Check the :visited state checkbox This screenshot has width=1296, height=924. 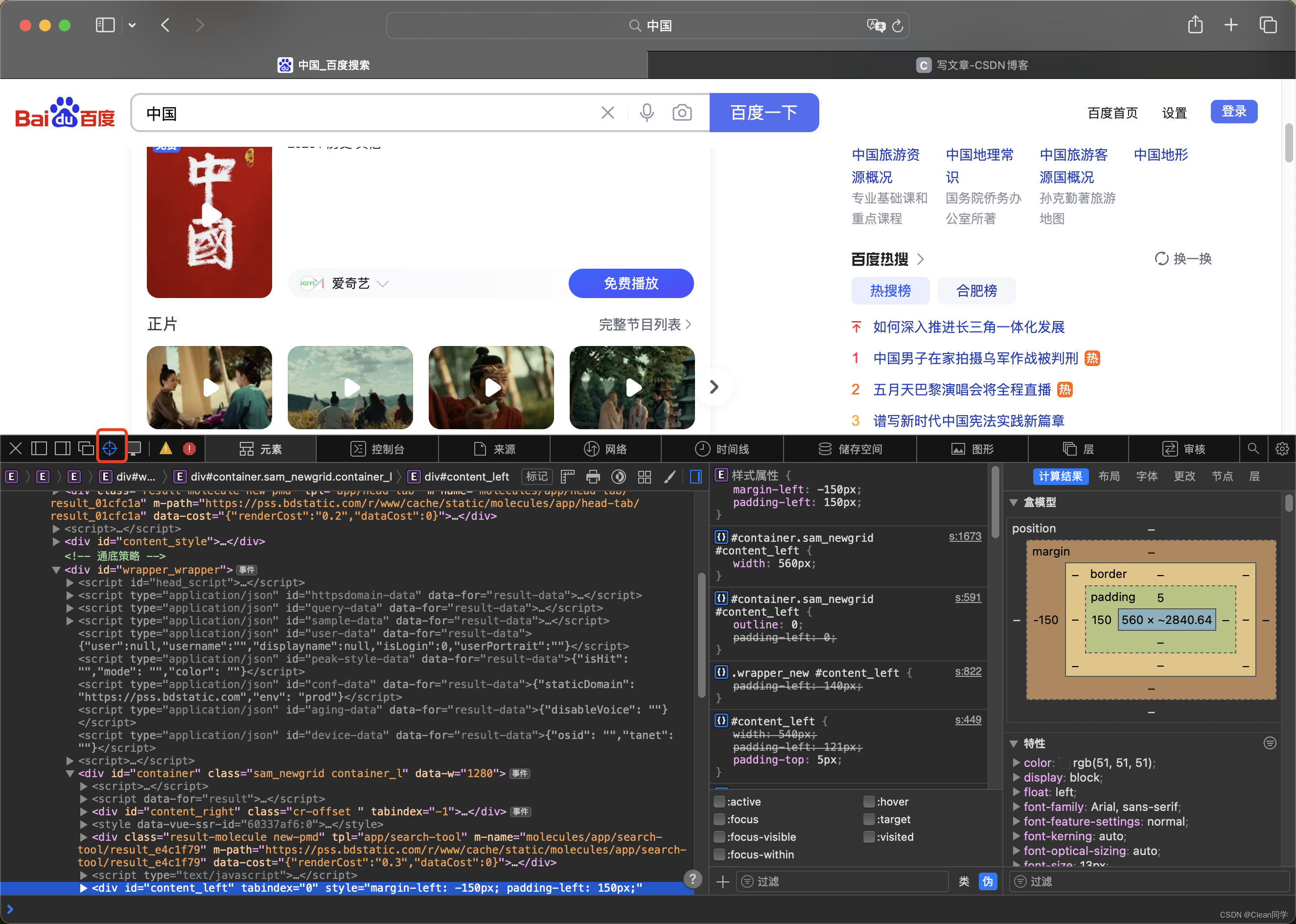tap(869, 836)
